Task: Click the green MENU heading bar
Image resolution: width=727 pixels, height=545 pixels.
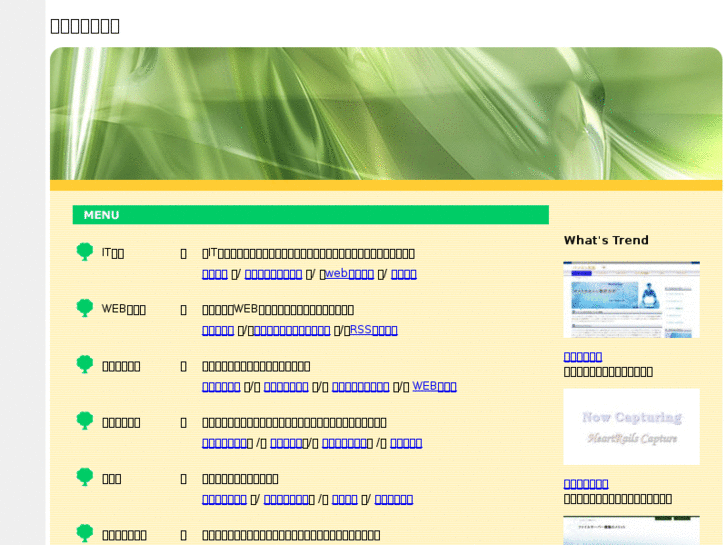Action: 311,215
